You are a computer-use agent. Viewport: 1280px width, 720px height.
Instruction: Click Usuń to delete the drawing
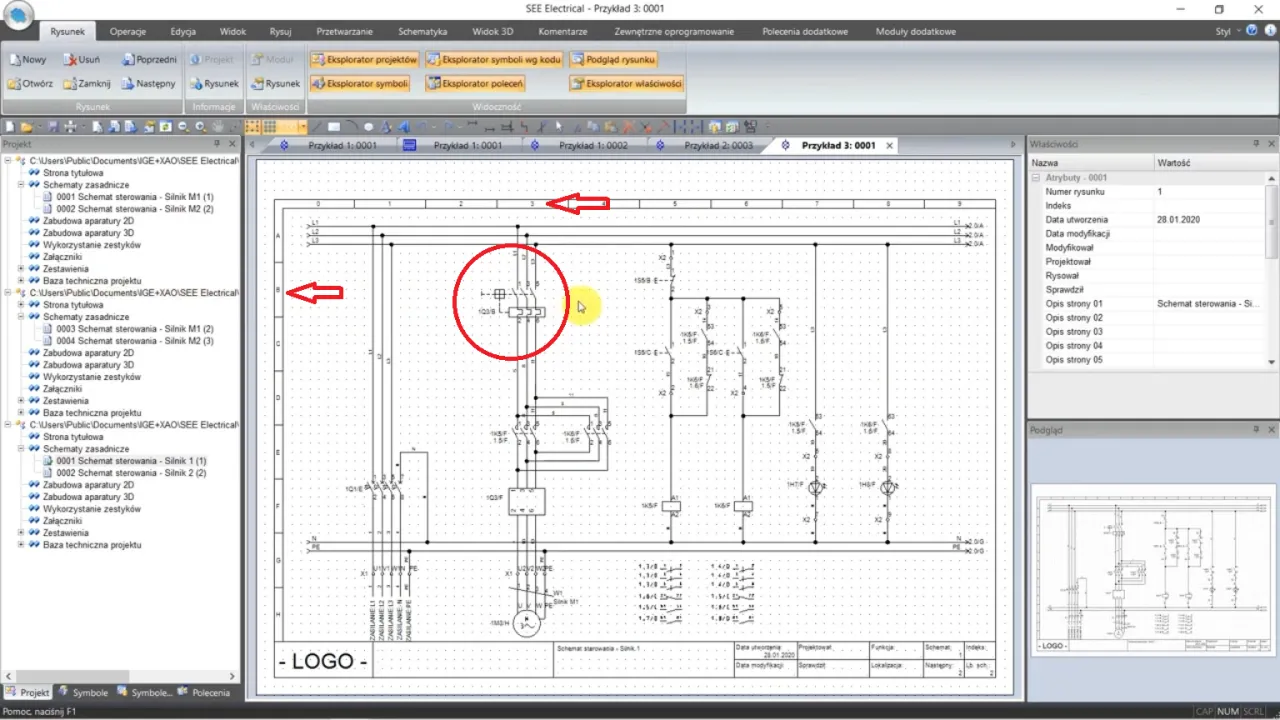(80, 60)
